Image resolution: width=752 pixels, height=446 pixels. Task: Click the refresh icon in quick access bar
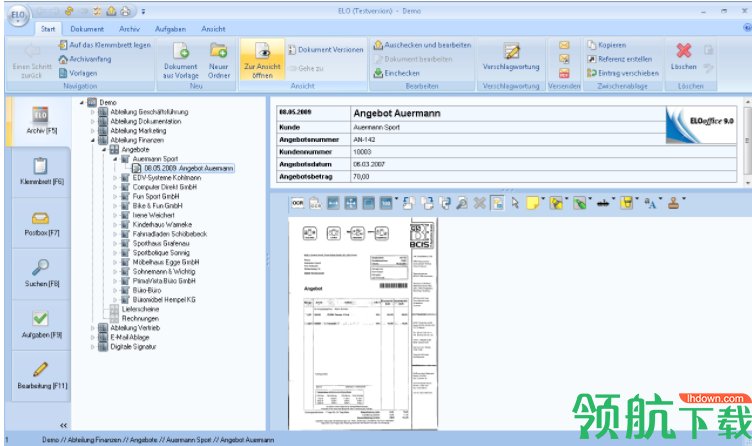pyautogui.click(x=69, y=11)
